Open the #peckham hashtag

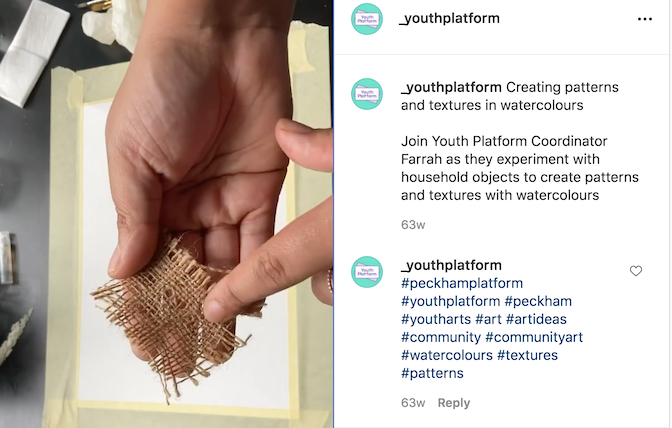tap(538, 301)
